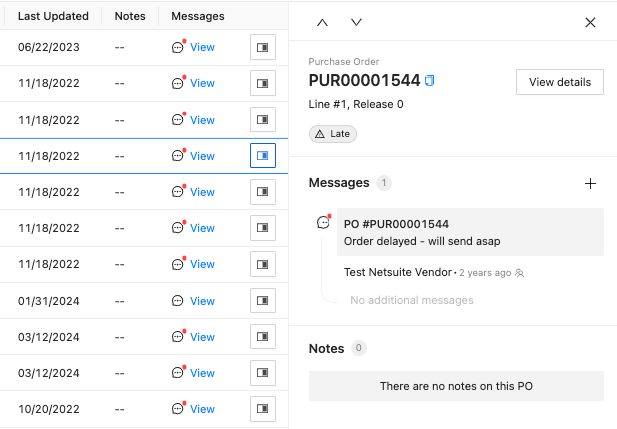The height and width of the screenshot is (429, 617).
Task: Click 'There are no notes on this PO'
Action: click(x=456, y=386)
